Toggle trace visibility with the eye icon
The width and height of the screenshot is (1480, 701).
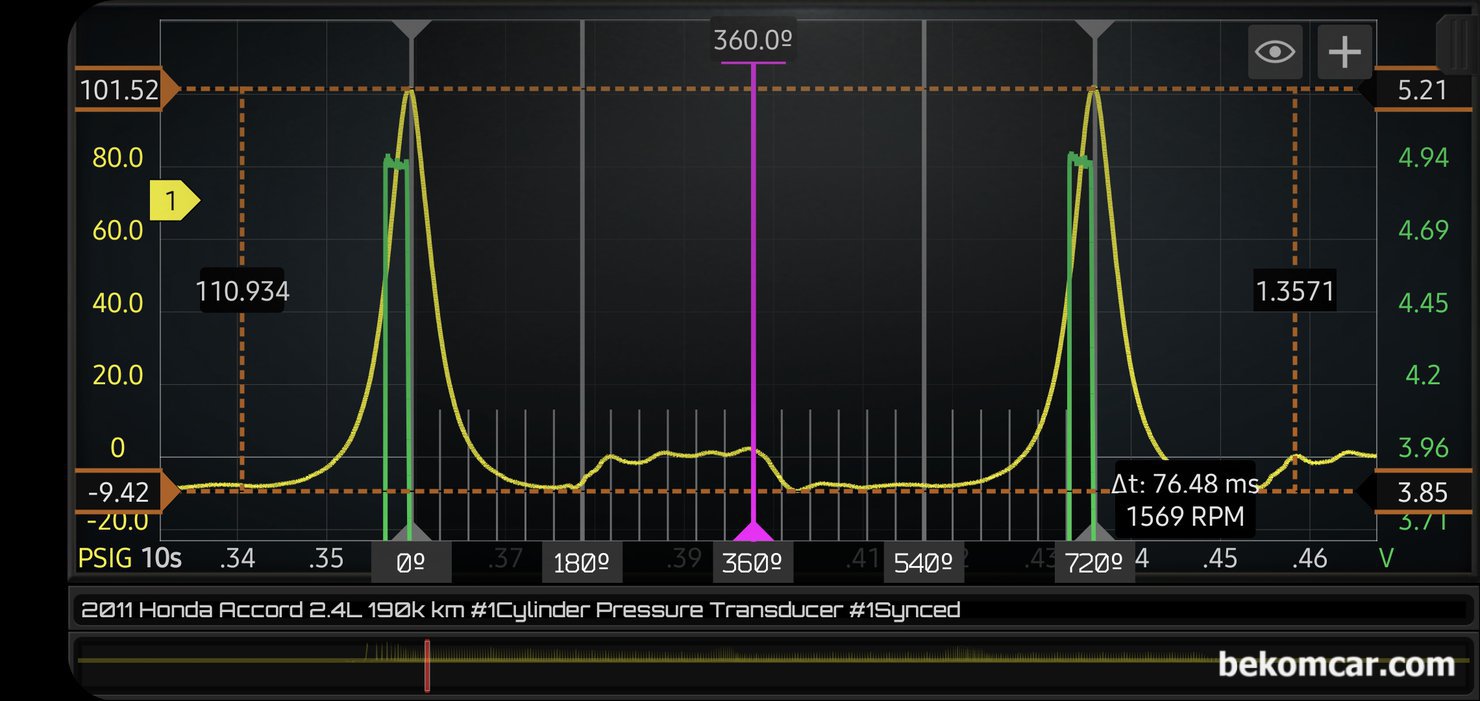1275,51
